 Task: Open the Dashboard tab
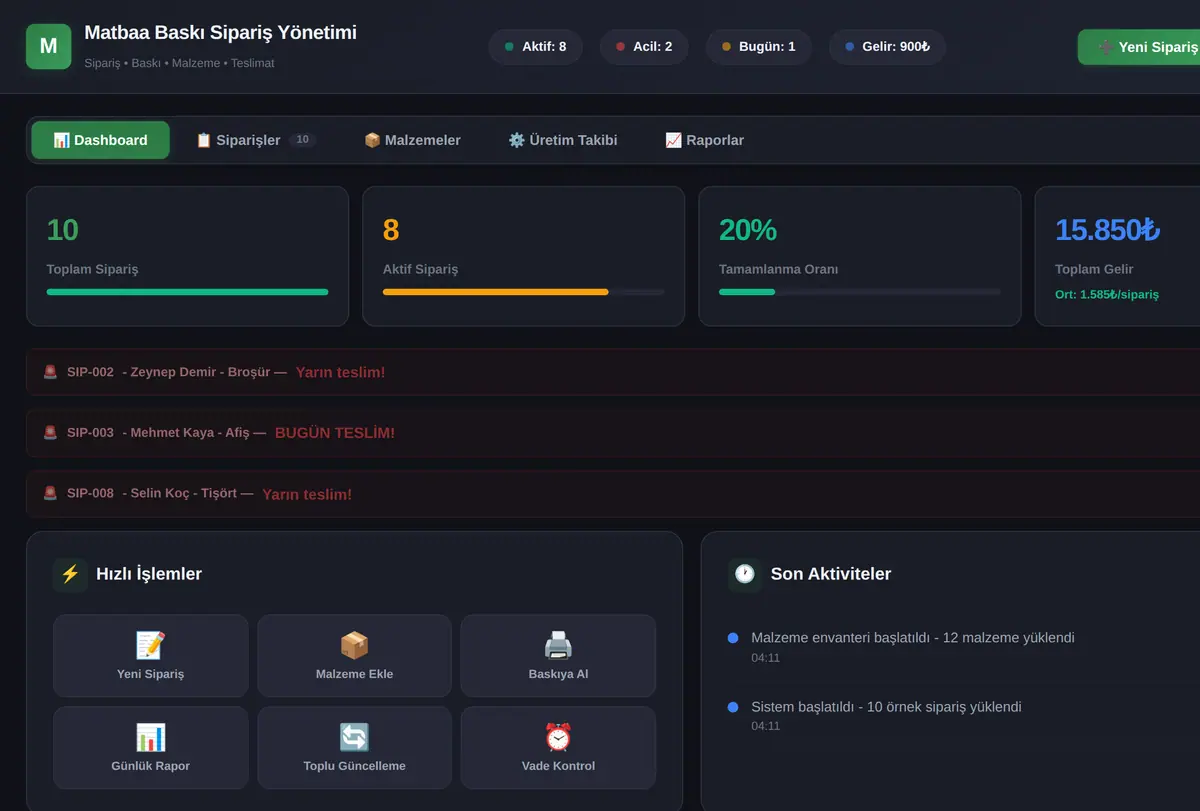(100, 140)
